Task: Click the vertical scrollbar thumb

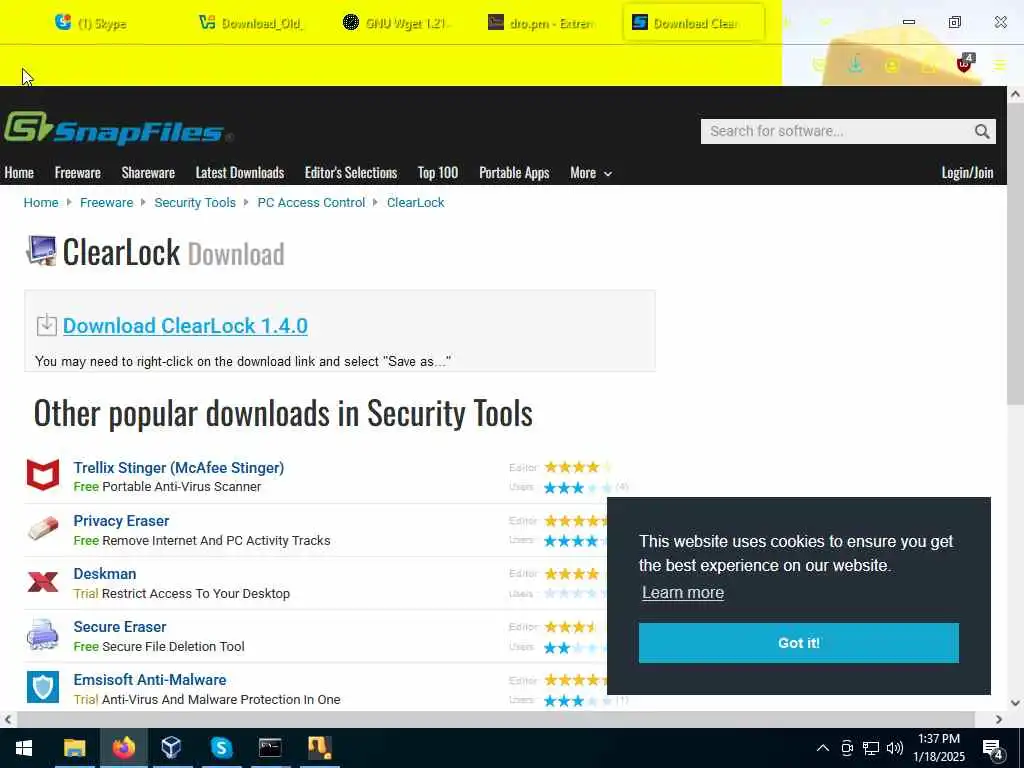Action: (x=1015, y=253)
